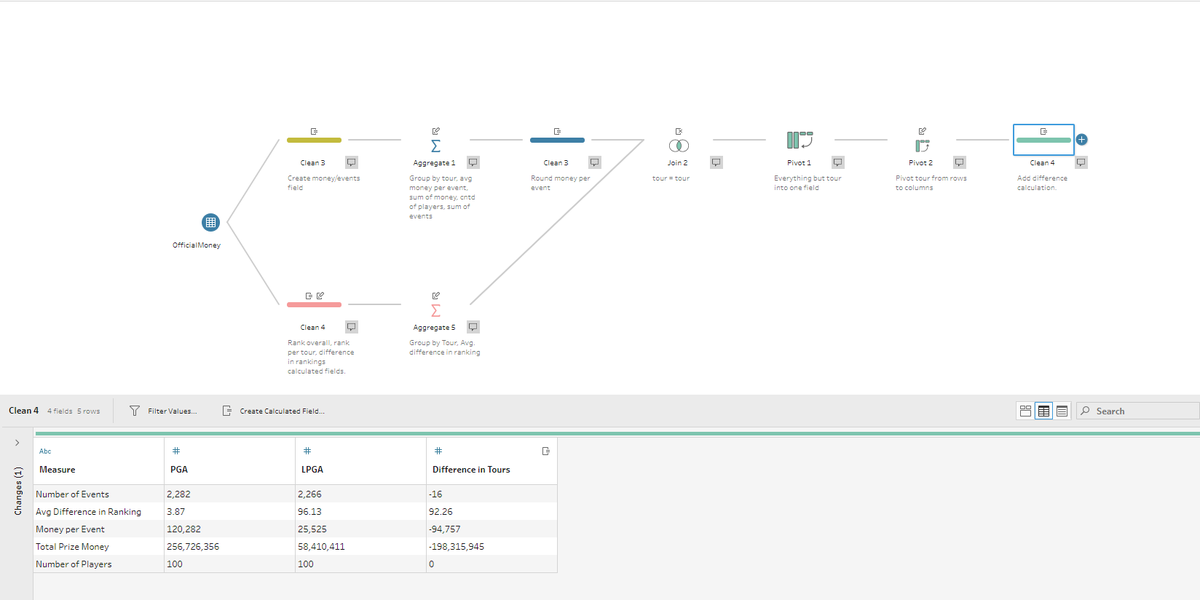This screenshot has width=1200, height=600.
Task: Change the # data type of PGA
Action: 175,451
